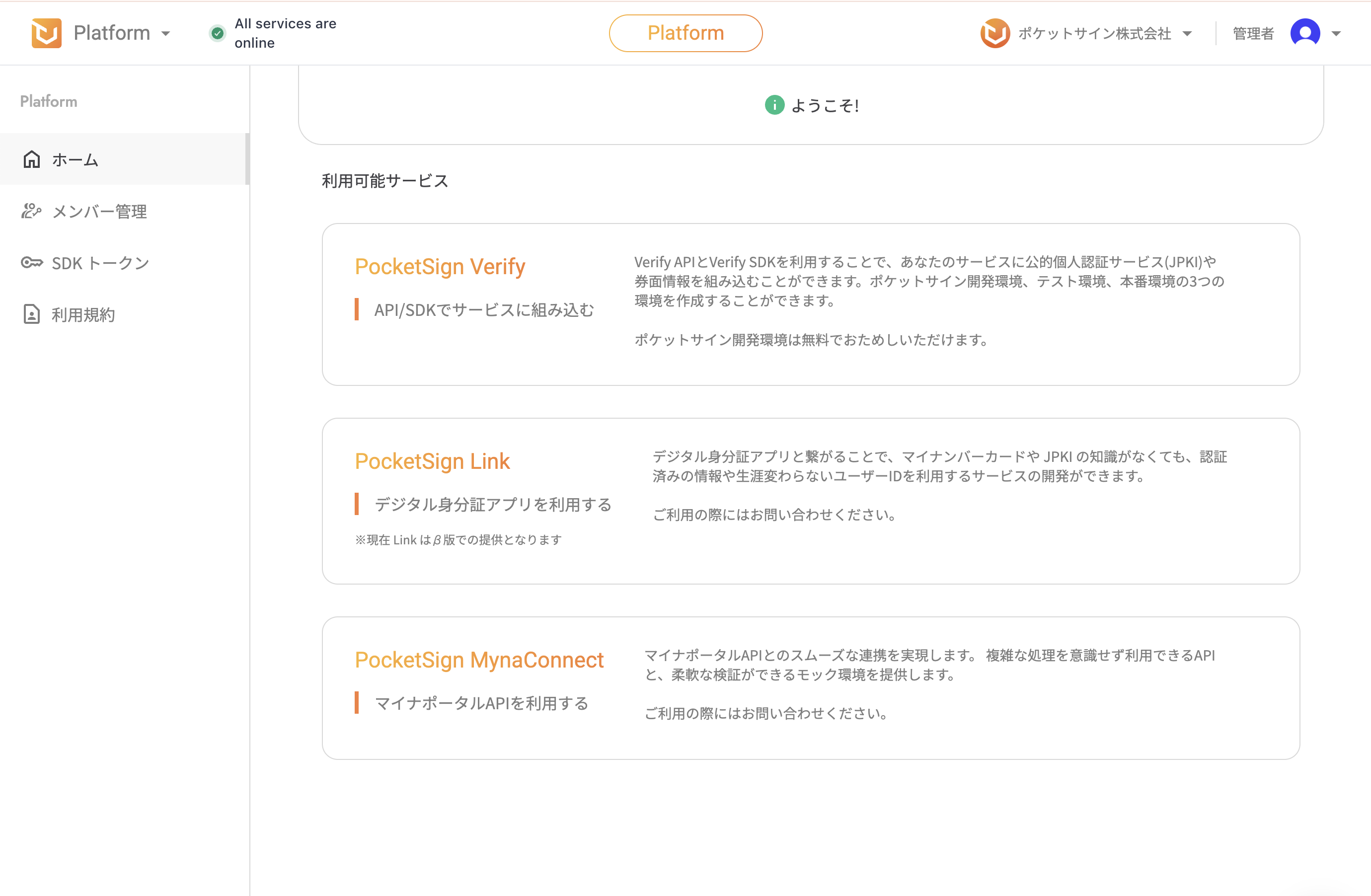Open the PocketSign Link title
Image resolution: width=1371 pixels, height=896 pixels.
coord(432,461)
